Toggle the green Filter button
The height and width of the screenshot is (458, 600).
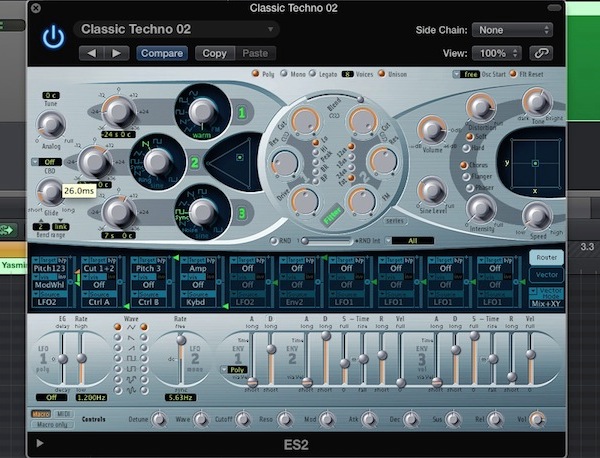(x=332, y=215)
